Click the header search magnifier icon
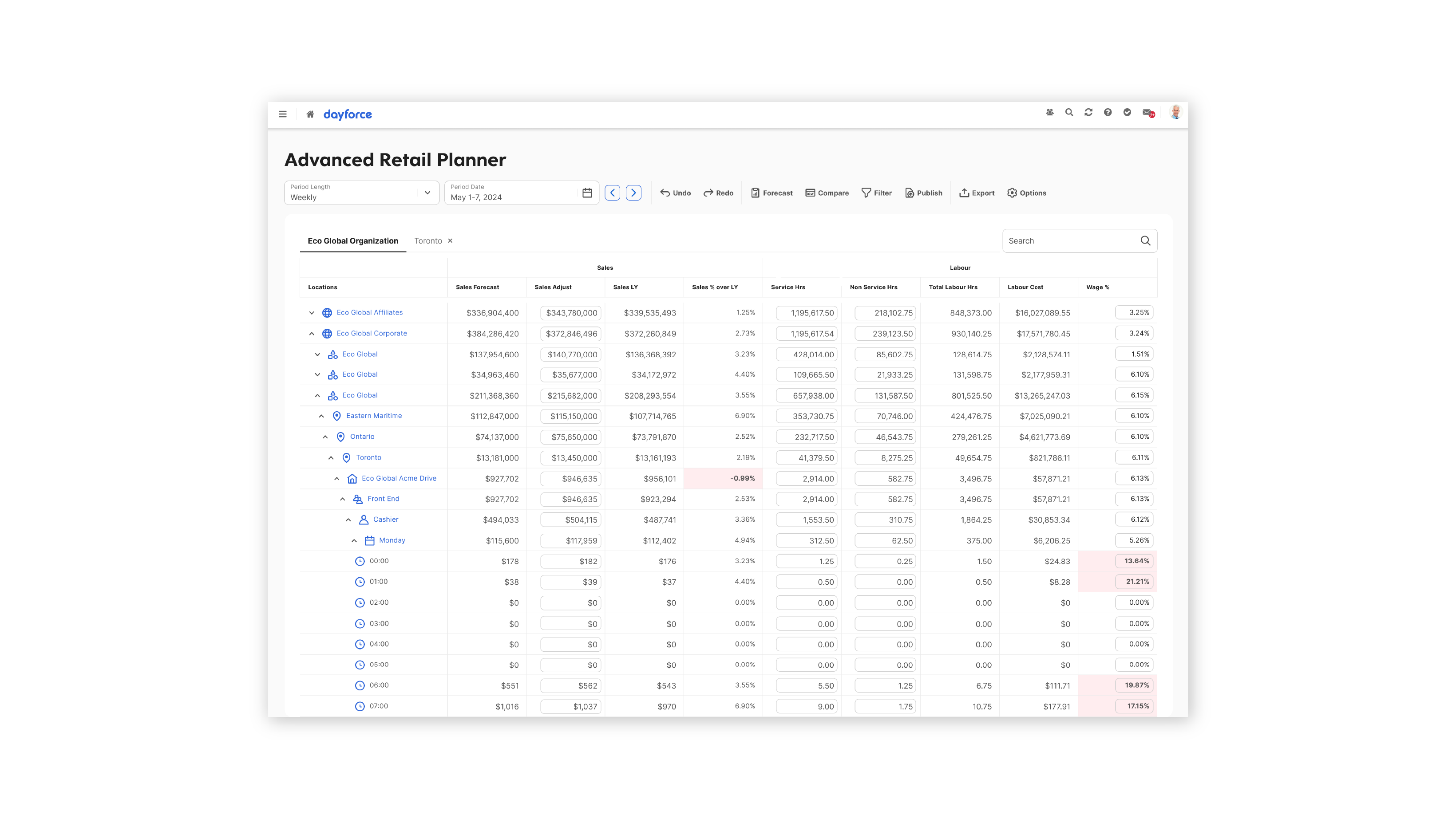Screen dimensions: 1456x819 [1069, 112]
